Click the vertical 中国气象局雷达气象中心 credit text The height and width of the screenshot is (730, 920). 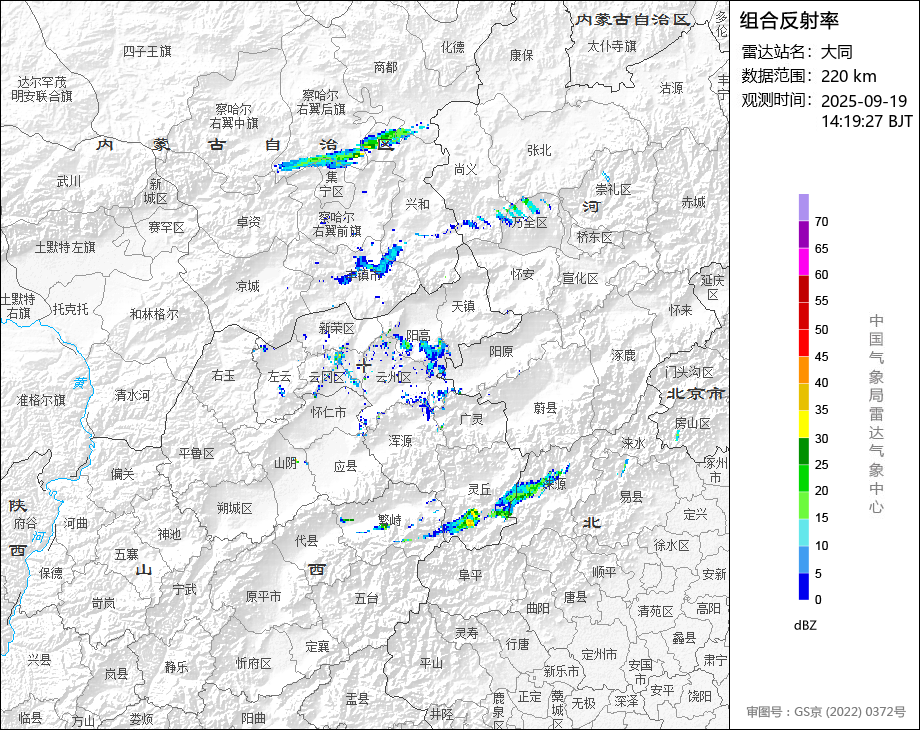[x=876, y=414]
